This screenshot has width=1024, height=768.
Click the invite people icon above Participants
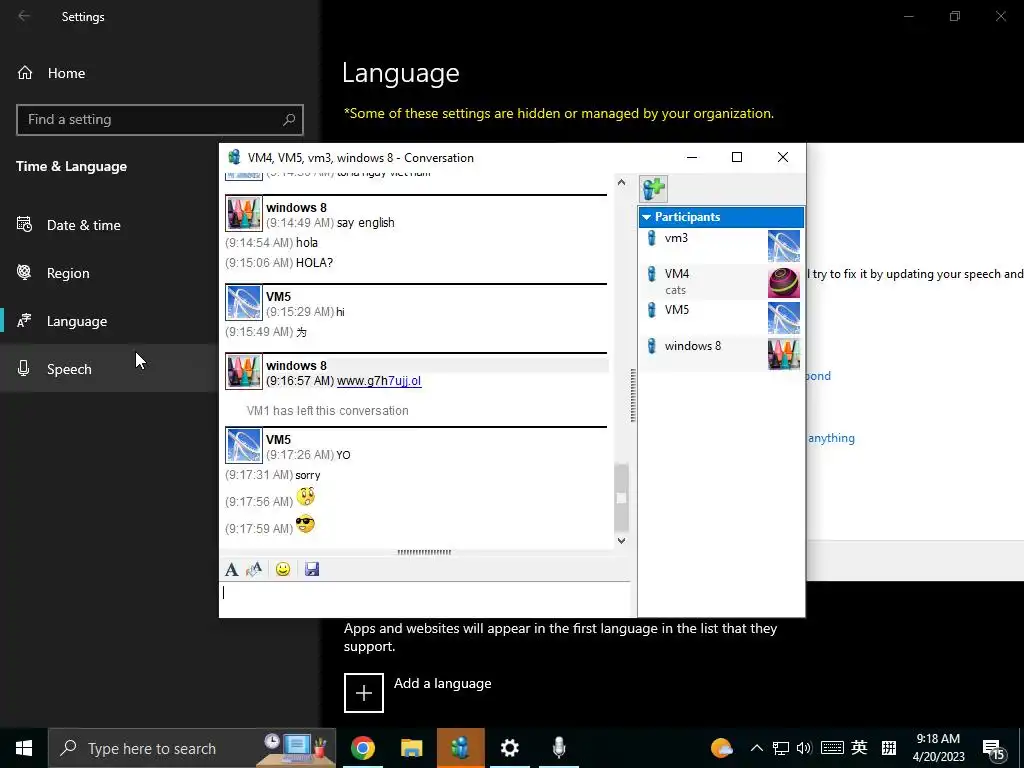[653, 189]
